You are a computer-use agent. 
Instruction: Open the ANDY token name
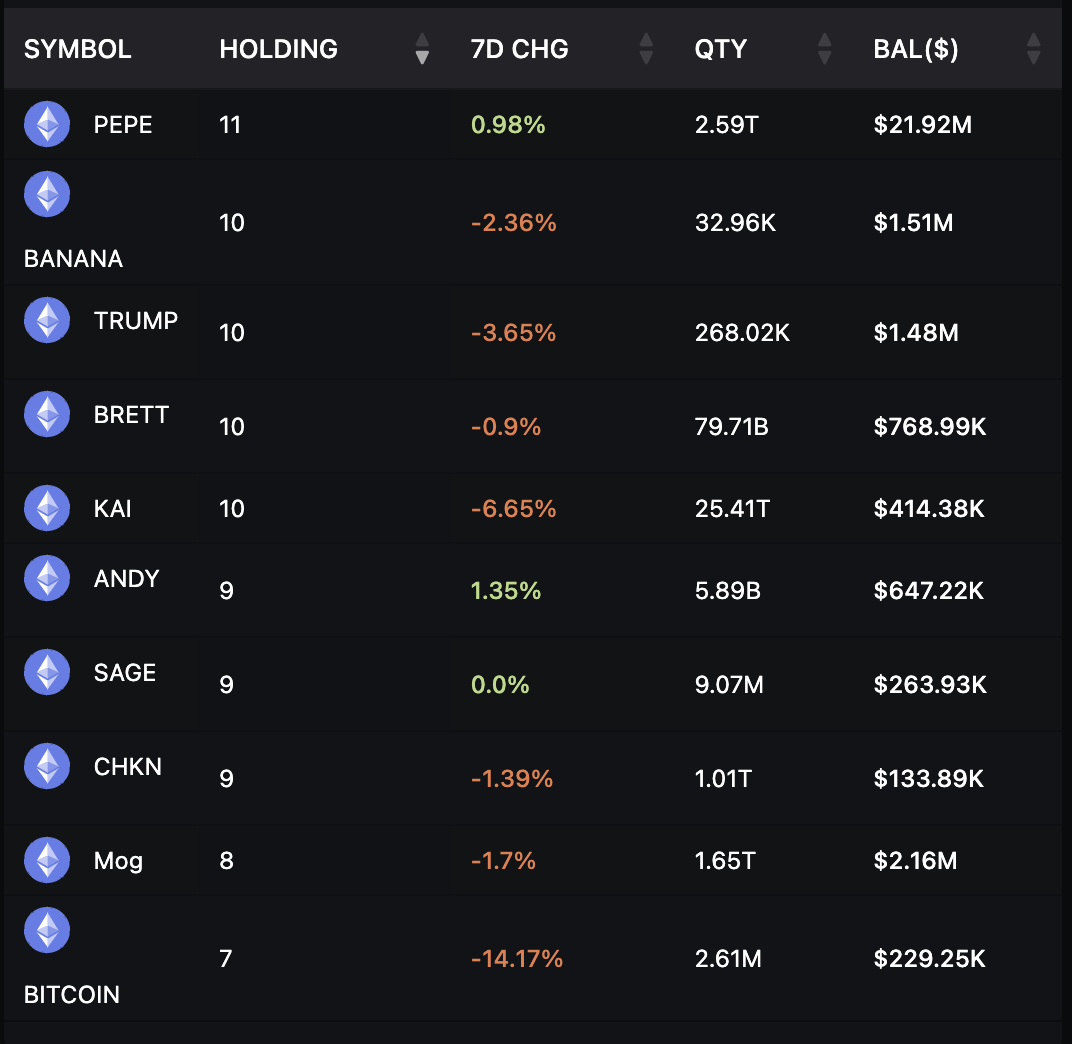point(126,579)
